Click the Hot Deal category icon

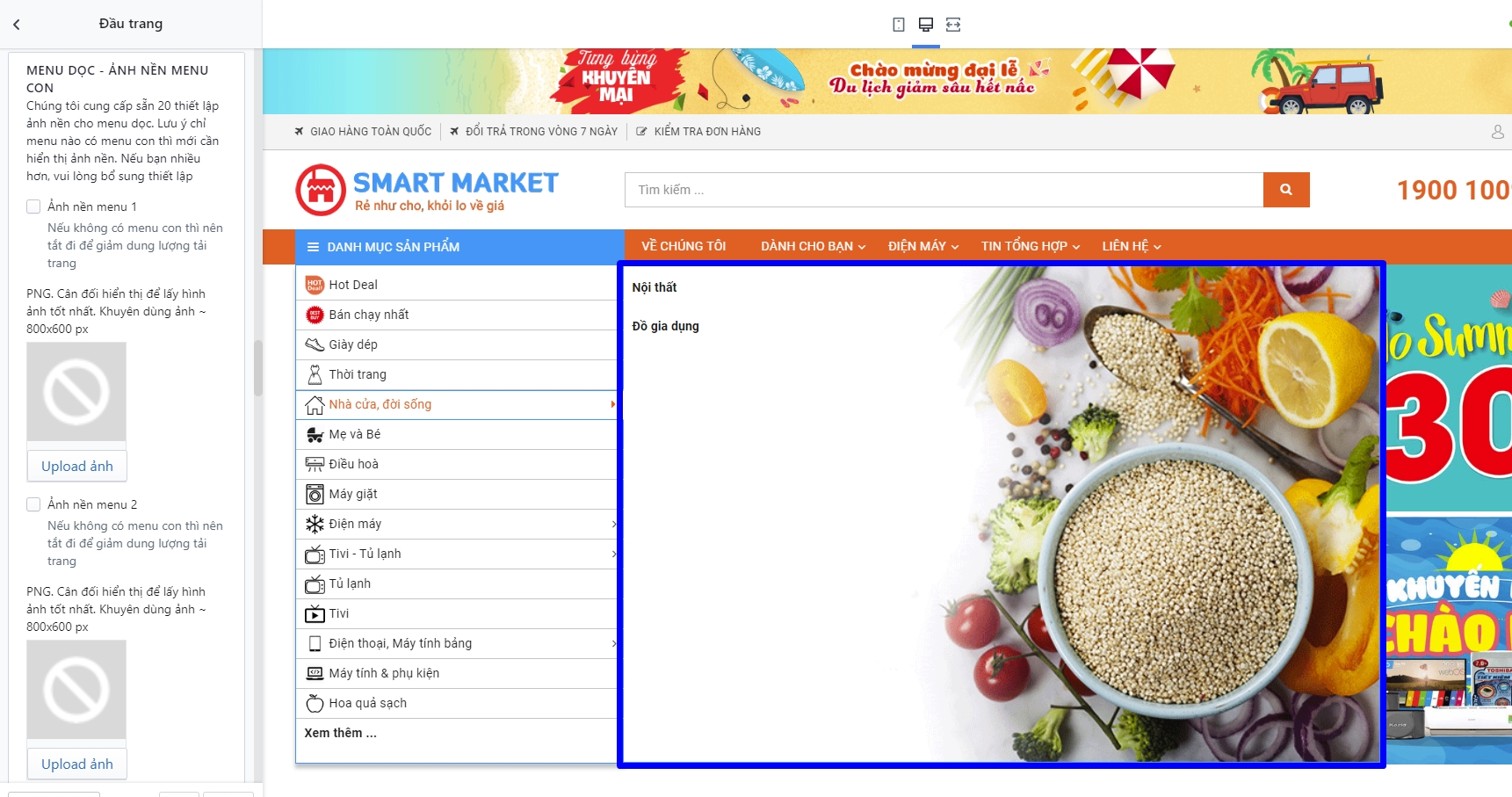tap(315, 285)
